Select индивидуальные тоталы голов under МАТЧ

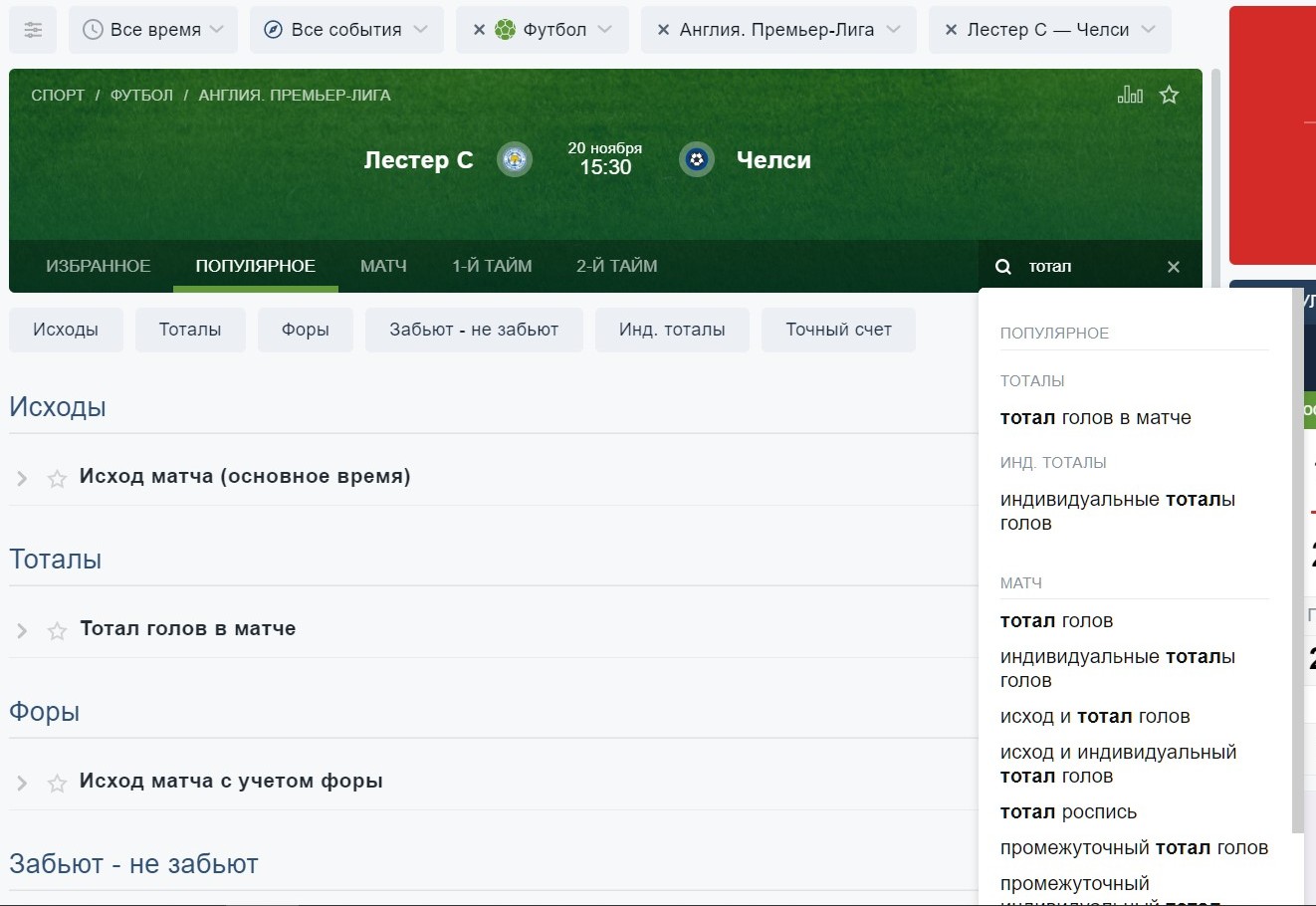[1118, 669]
